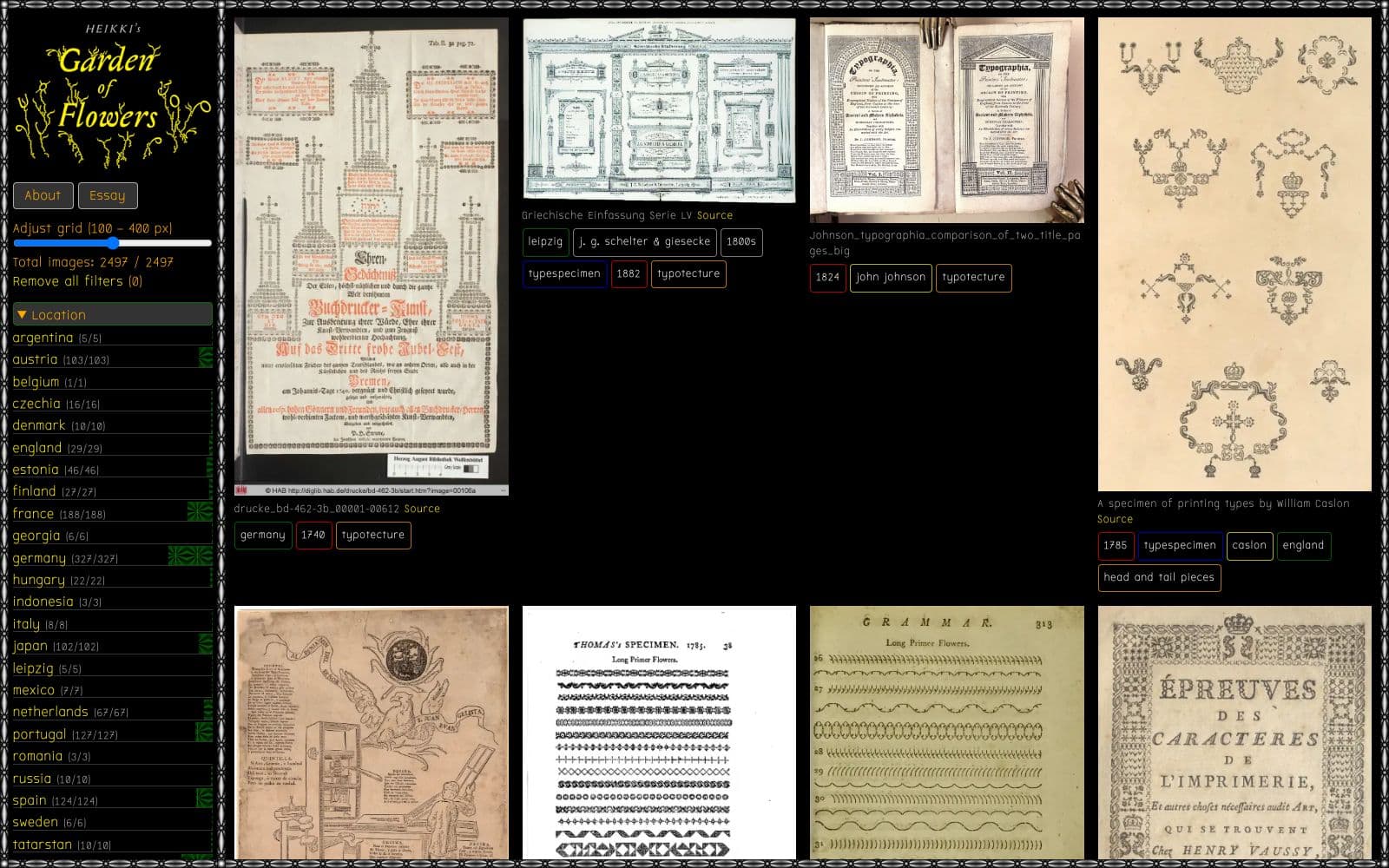
Task: Filter by indonesia location
Action: tap(113, 602)
